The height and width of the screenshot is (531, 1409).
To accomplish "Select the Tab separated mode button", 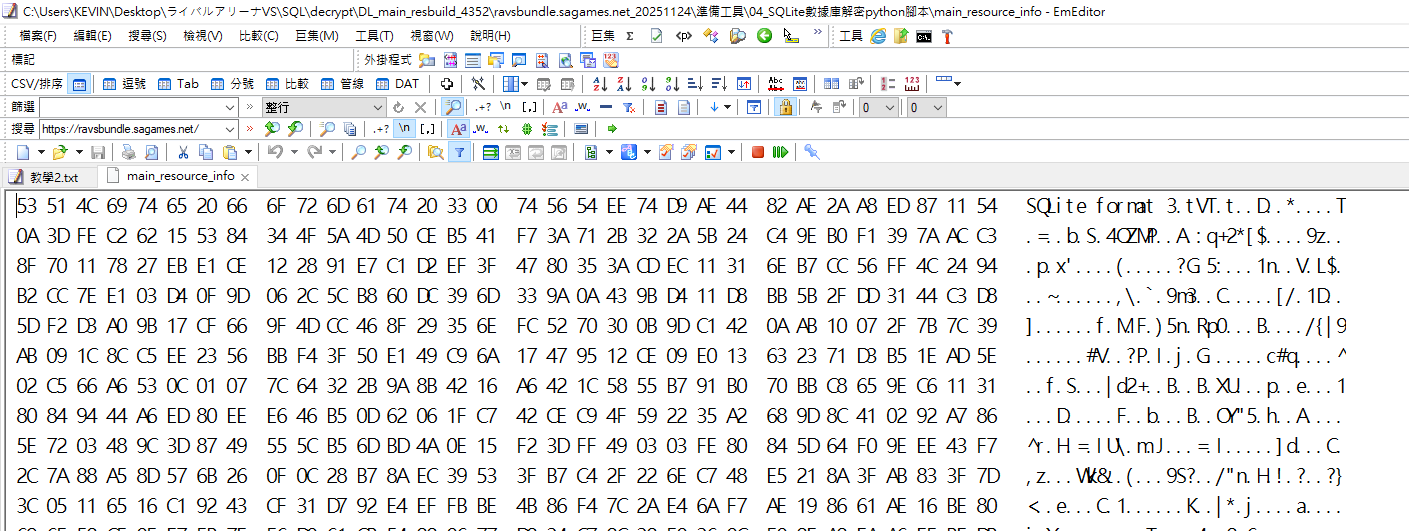I will [x=178, y=84].
